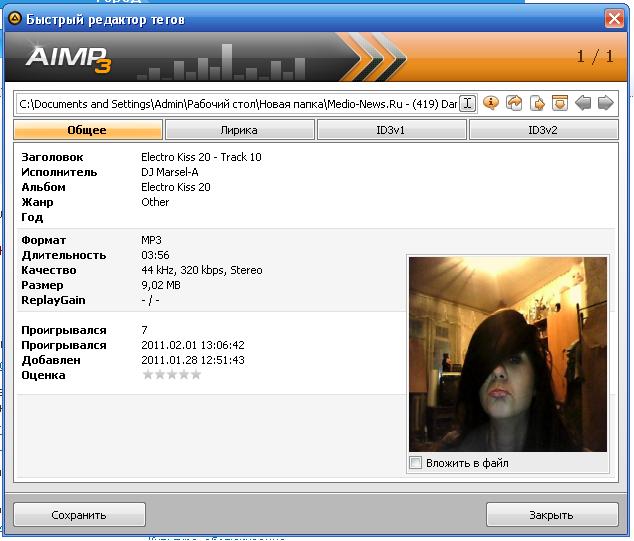The height and width of the screenshot is (541, 634).
Task: Go to the previous file arrow
Action: pyautogui.click(x=583, y=103)
